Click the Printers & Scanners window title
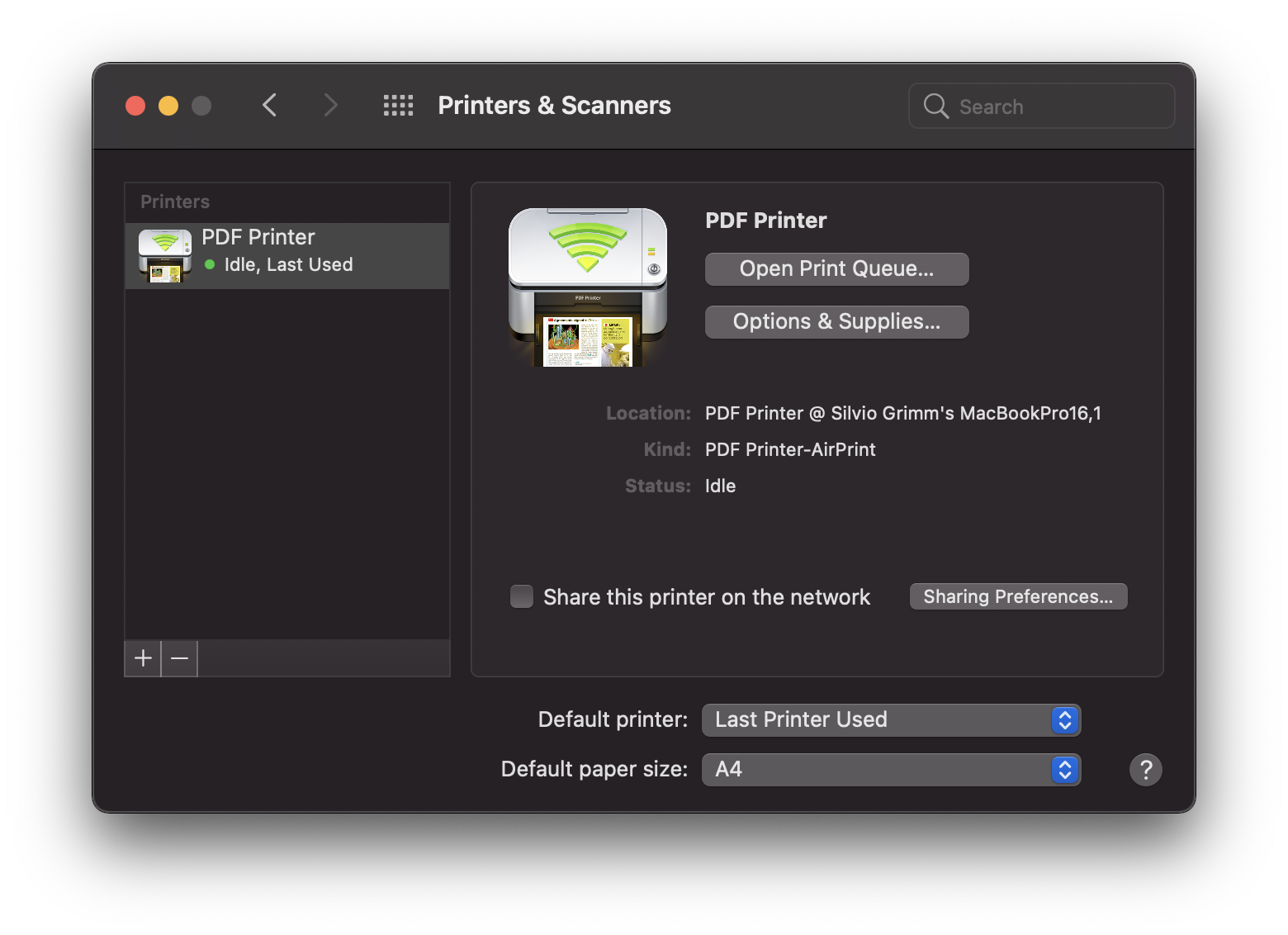Viewport: 1288px width, 935px height. [x=554, y=106]
